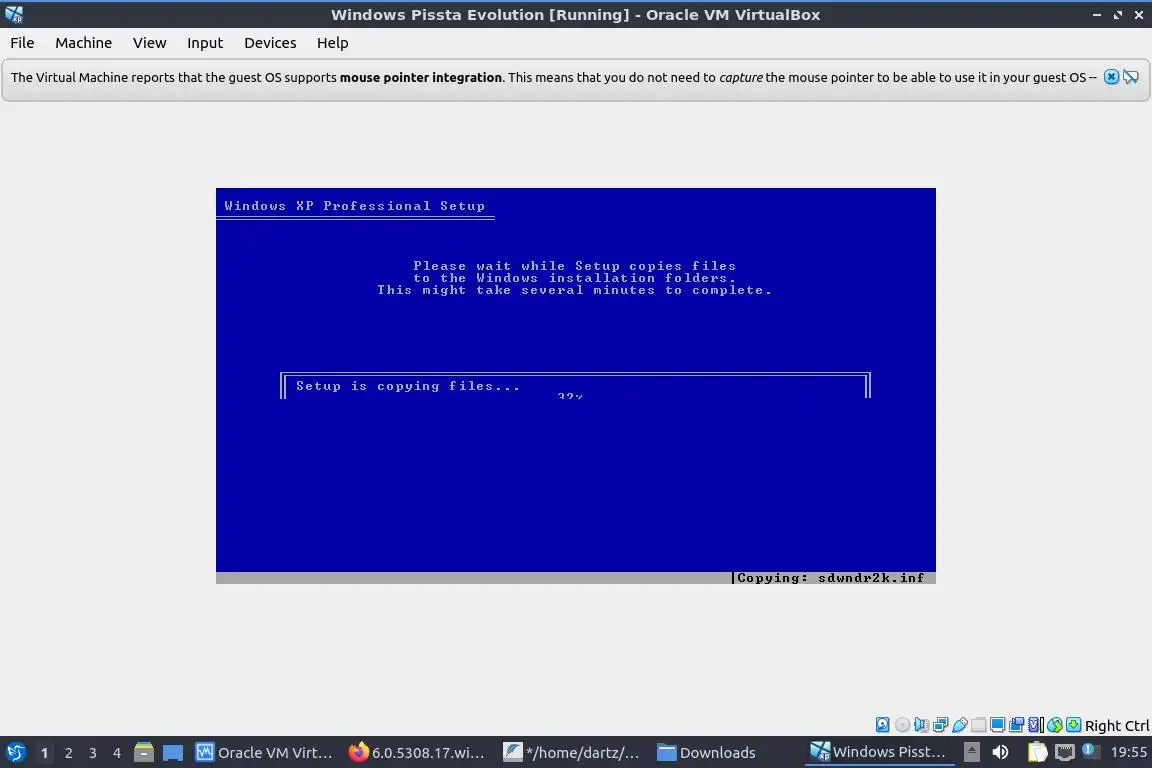The height and width of the screenshot is (768, 1152).
Task: Open the Help menu
Action: click(332, 43)
